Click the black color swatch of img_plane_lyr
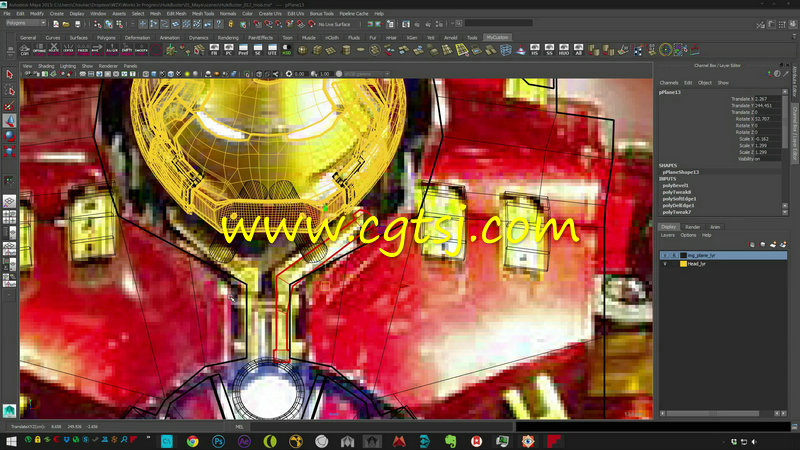Image resolution: width=800 pixels, height=450 pixels. 683,255
